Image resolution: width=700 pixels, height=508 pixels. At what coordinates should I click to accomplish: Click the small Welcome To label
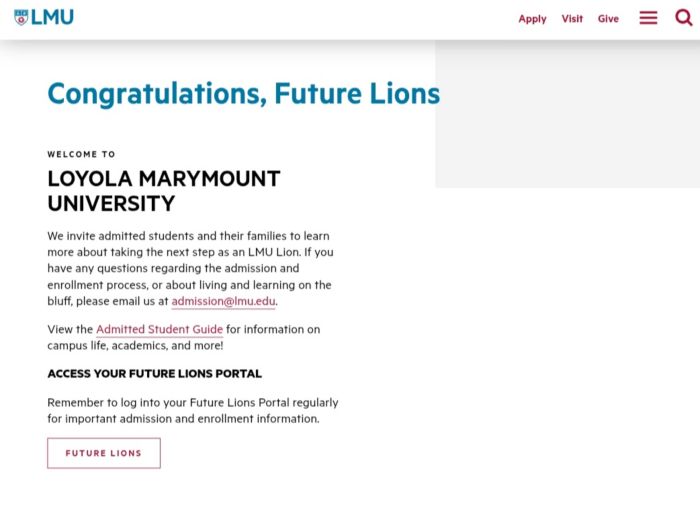point(81,154)
